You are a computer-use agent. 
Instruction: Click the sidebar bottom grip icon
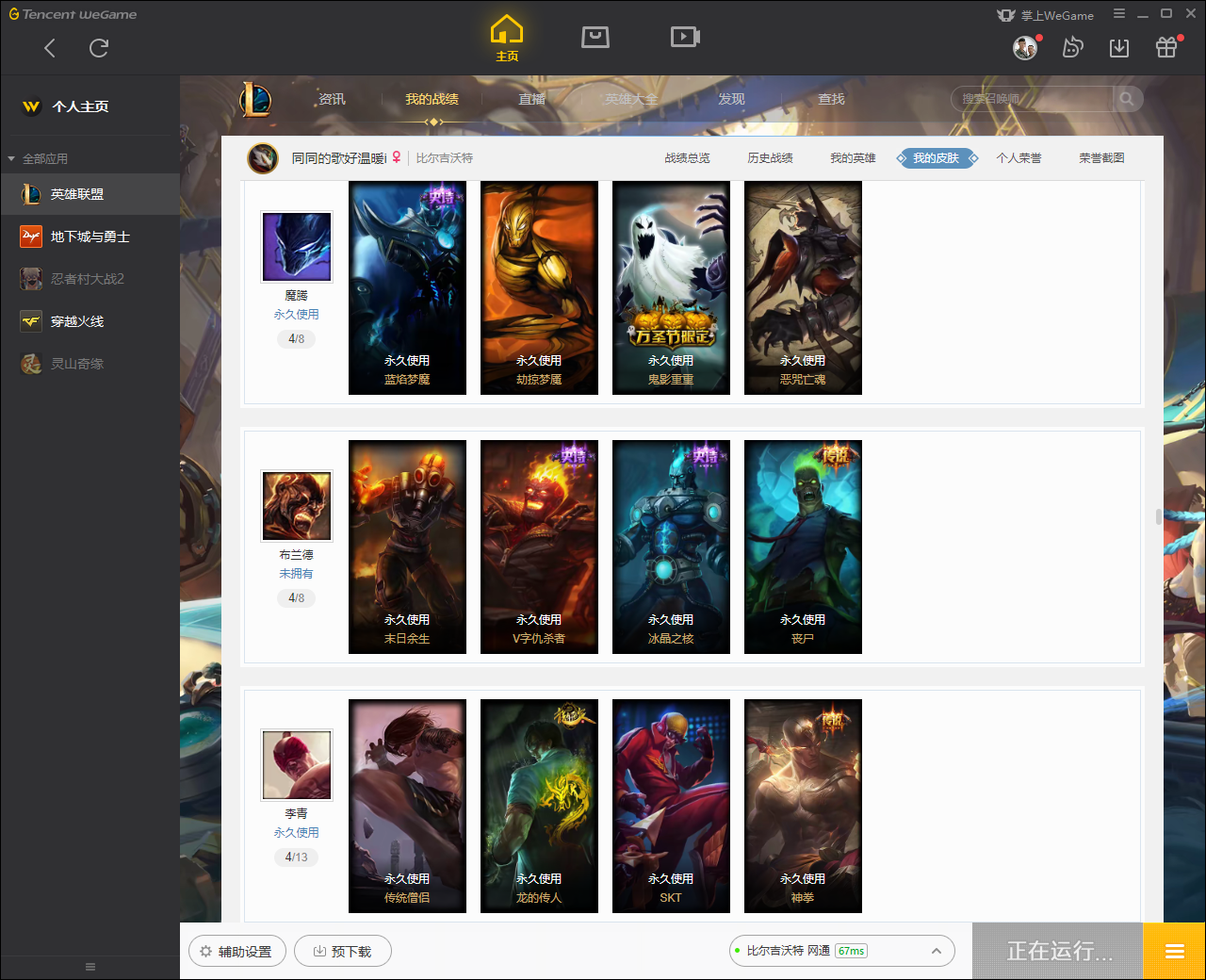90,967
